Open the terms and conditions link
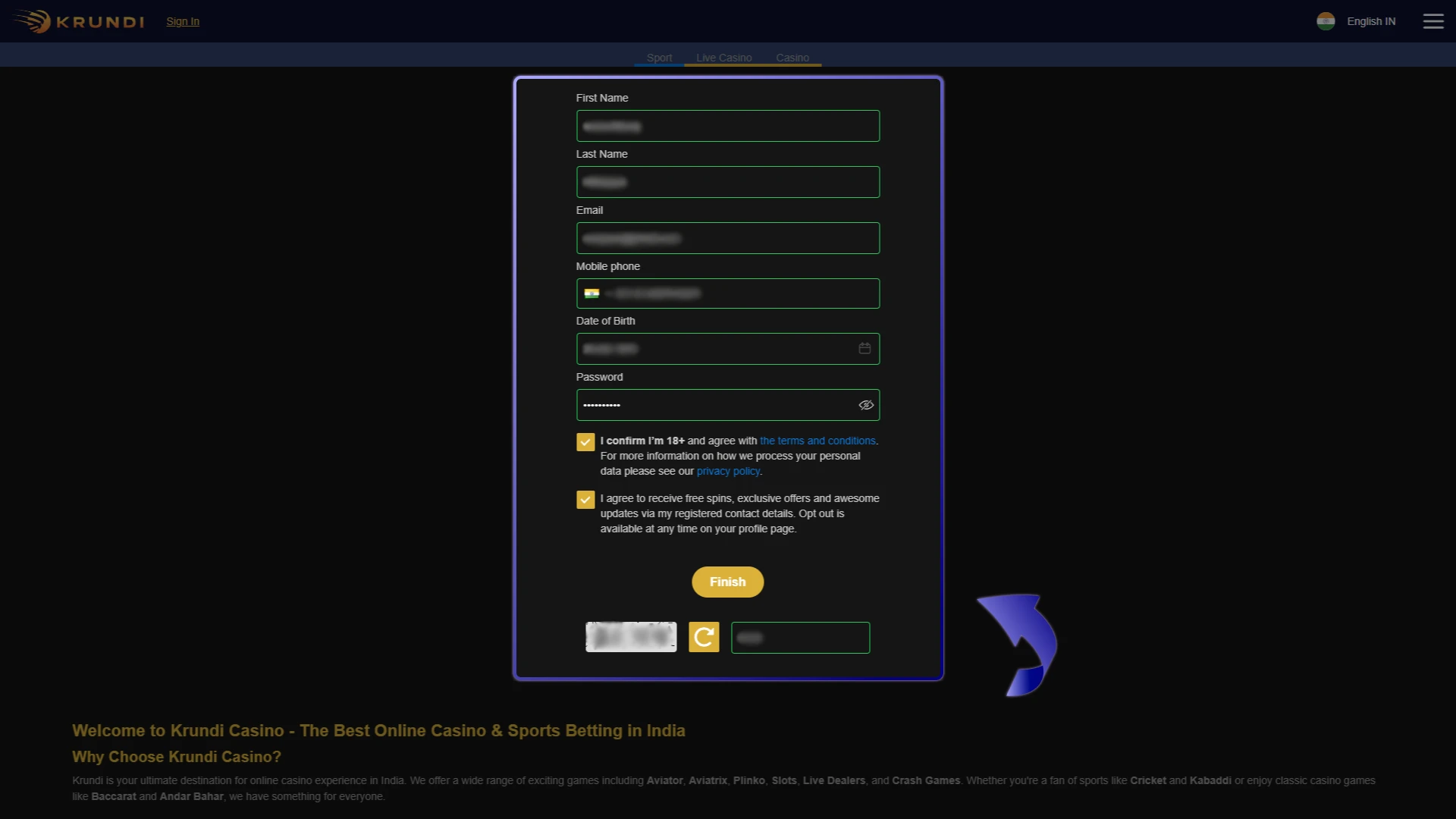The height and width of the screenshot is (819, 1456). tap(817, 441)
